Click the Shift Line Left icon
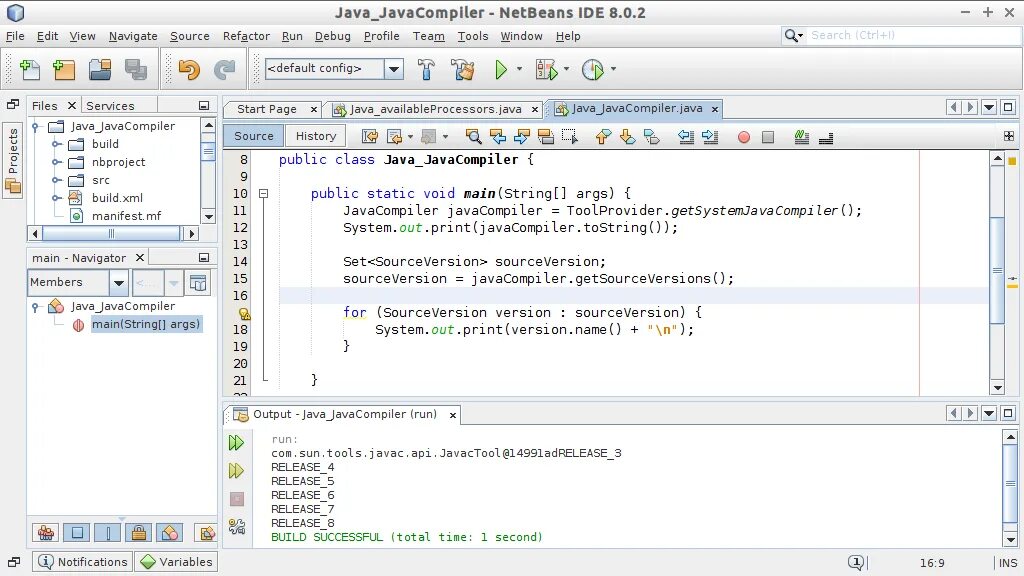Viewport: 1024px width, 576px height. point(686,136)
